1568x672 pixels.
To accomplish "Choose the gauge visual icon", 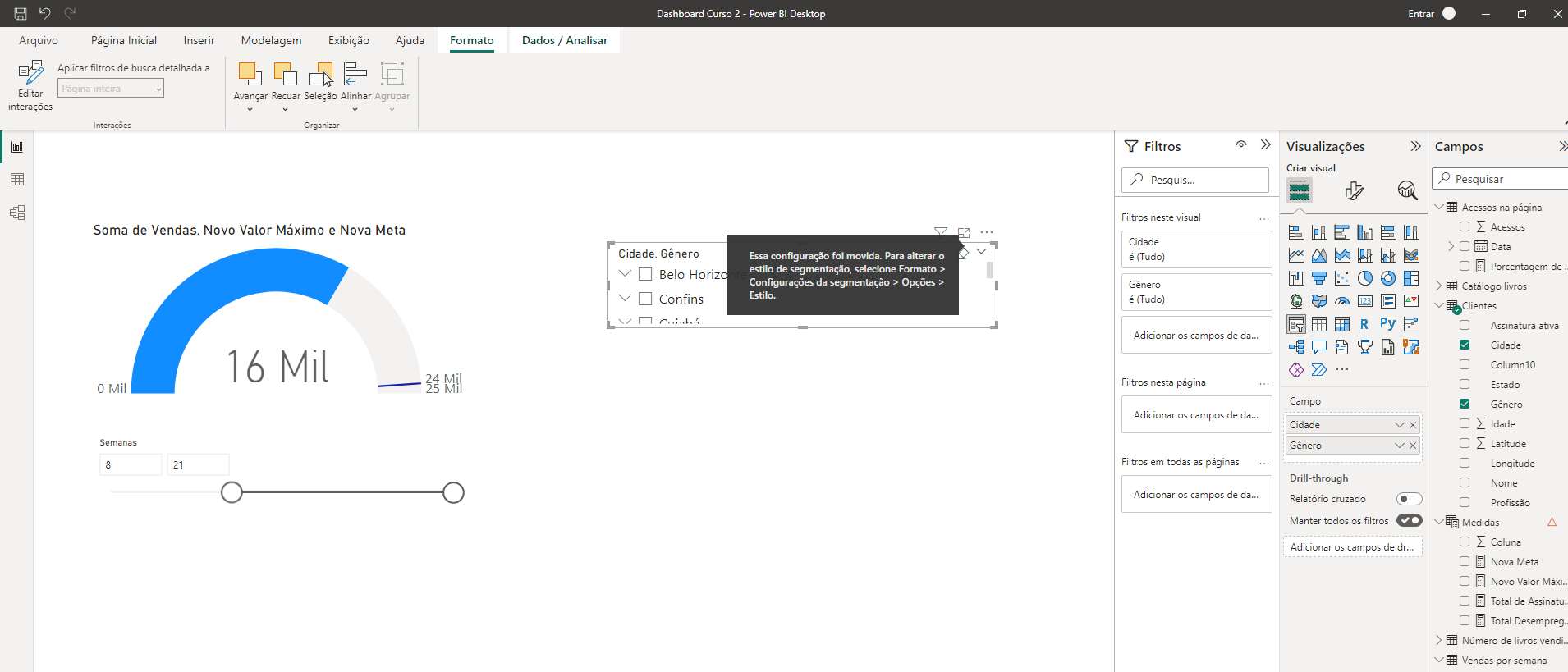I will tap(1341, 301).
